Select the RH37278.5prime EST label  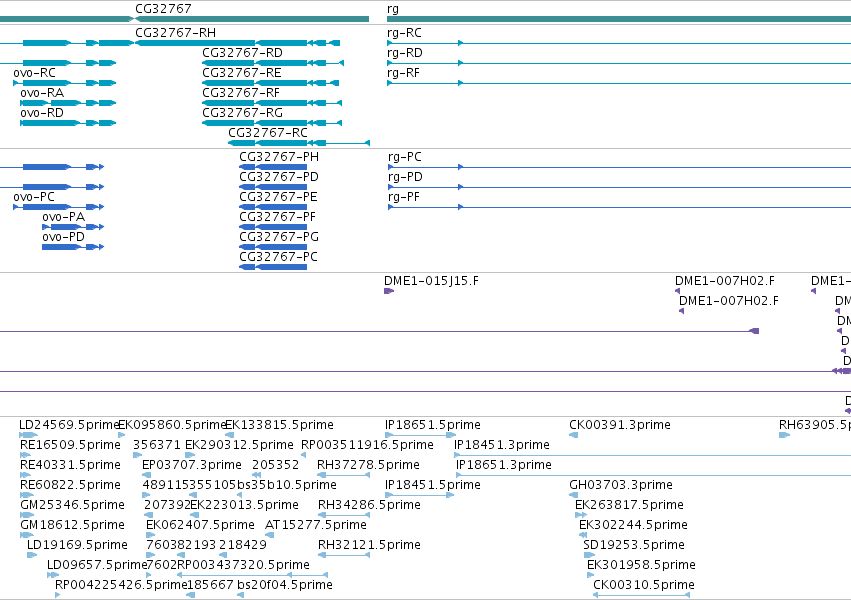[x=368, y=465]
